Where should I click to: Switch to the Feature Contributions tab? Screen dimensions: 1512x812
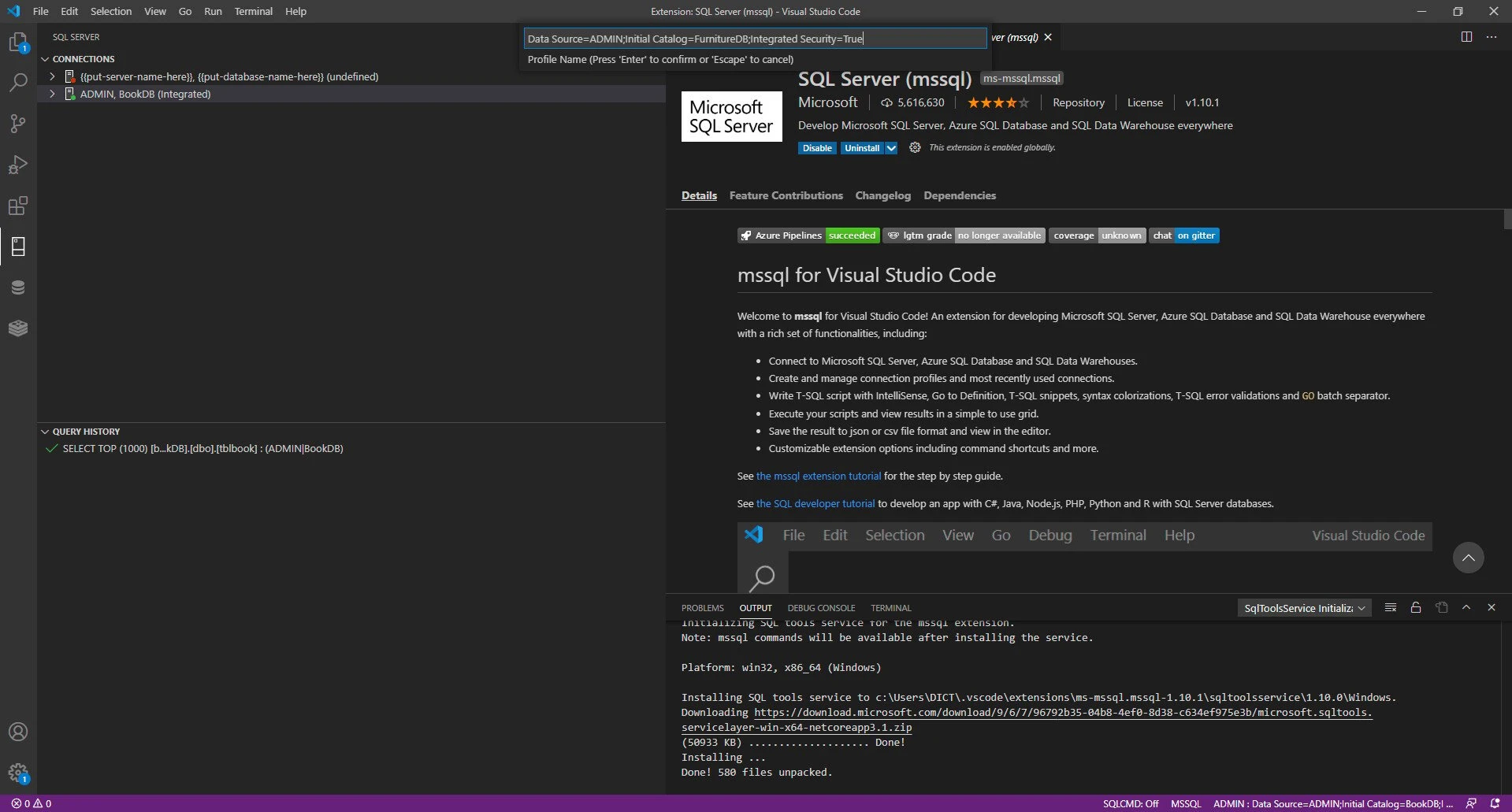[786, 195]
